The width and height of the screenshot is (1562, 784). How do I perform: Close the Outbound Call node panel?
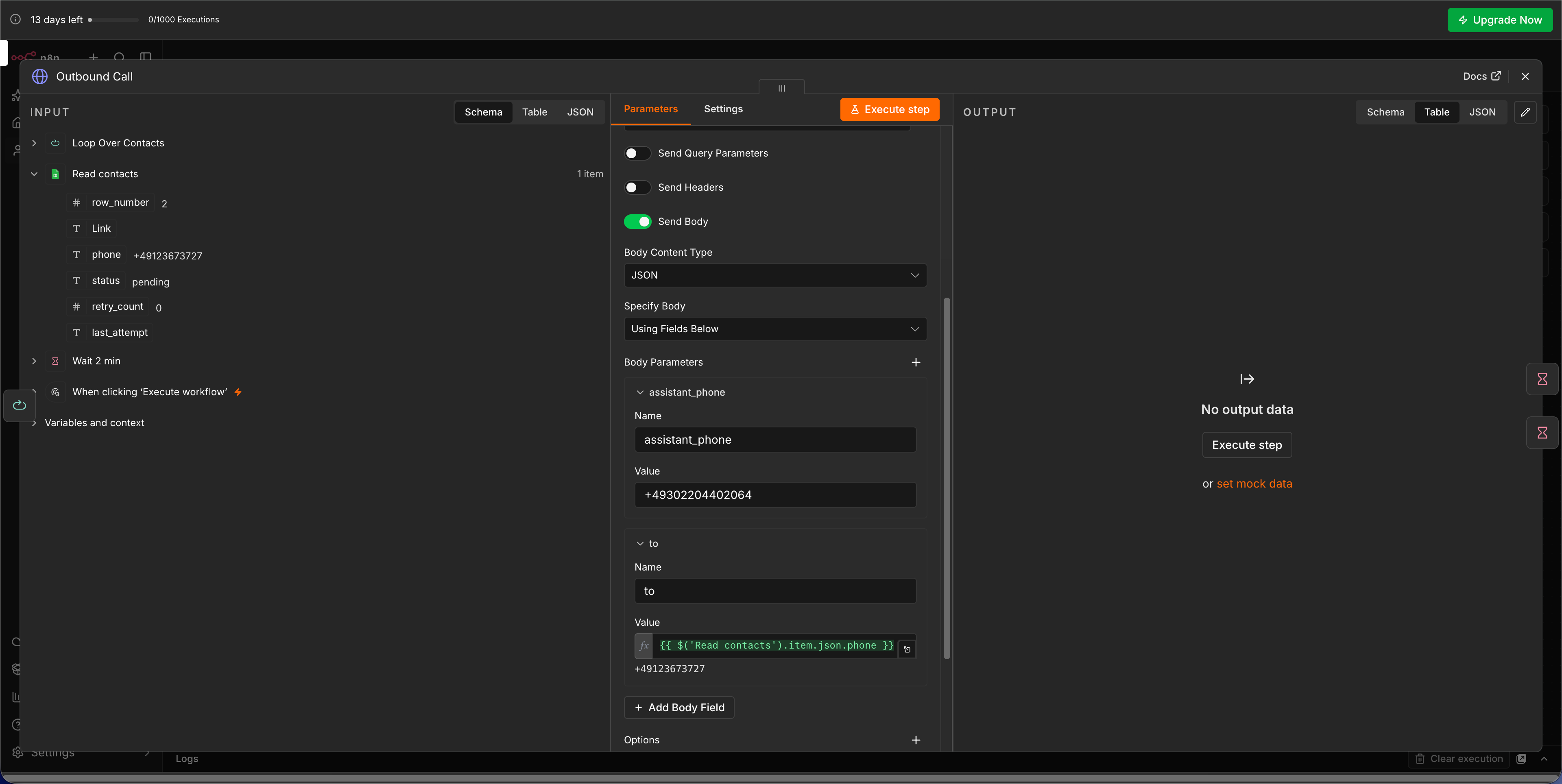[1525, 76]
